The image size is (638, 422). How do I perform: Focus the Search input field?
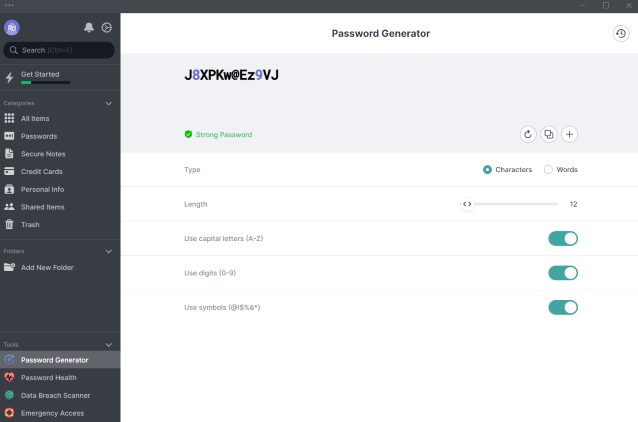[59, 50]
